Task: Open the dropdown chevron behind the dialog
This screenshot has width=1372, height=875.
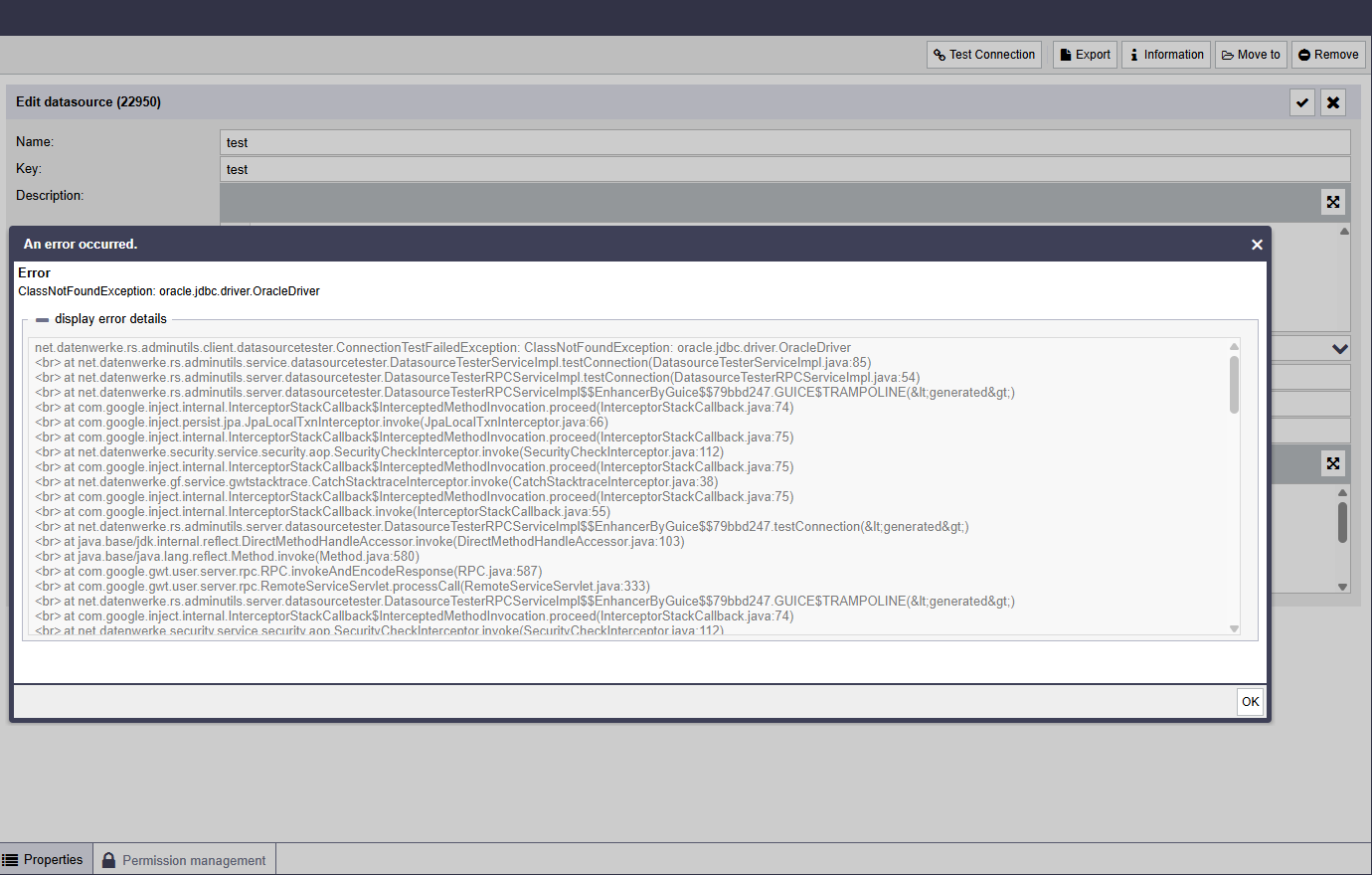Action: point(1340,349)
